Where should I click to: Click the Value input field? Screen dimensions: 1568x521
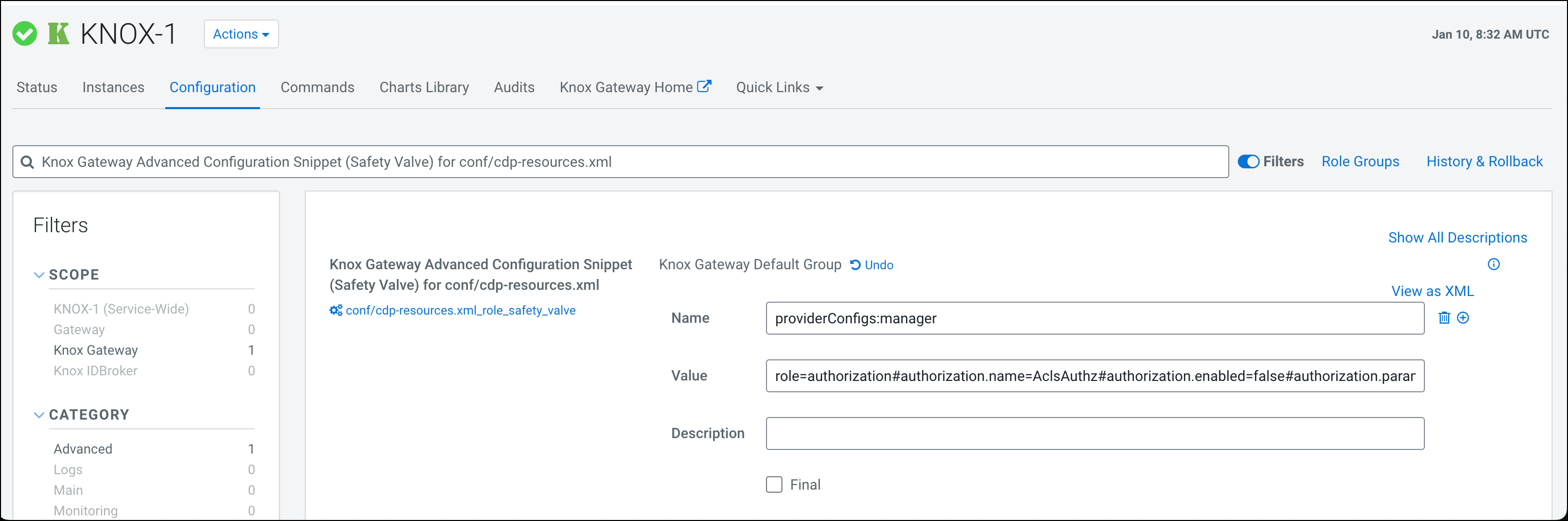1094,376
